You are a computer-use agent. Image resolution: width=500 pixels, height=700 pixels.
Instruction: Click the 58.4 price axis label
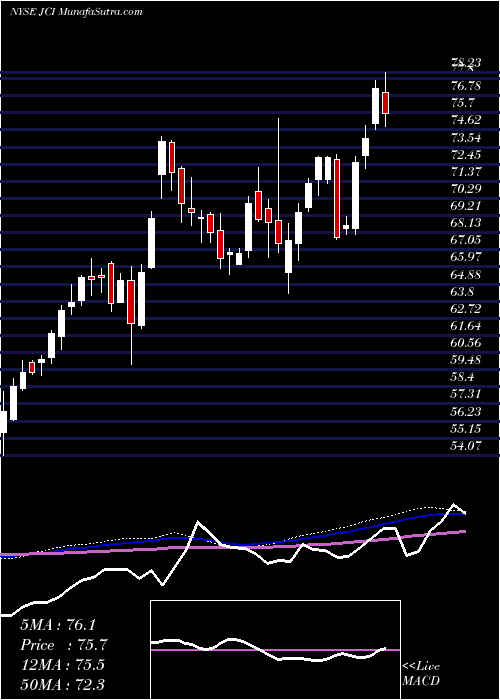tap(463, 378)
